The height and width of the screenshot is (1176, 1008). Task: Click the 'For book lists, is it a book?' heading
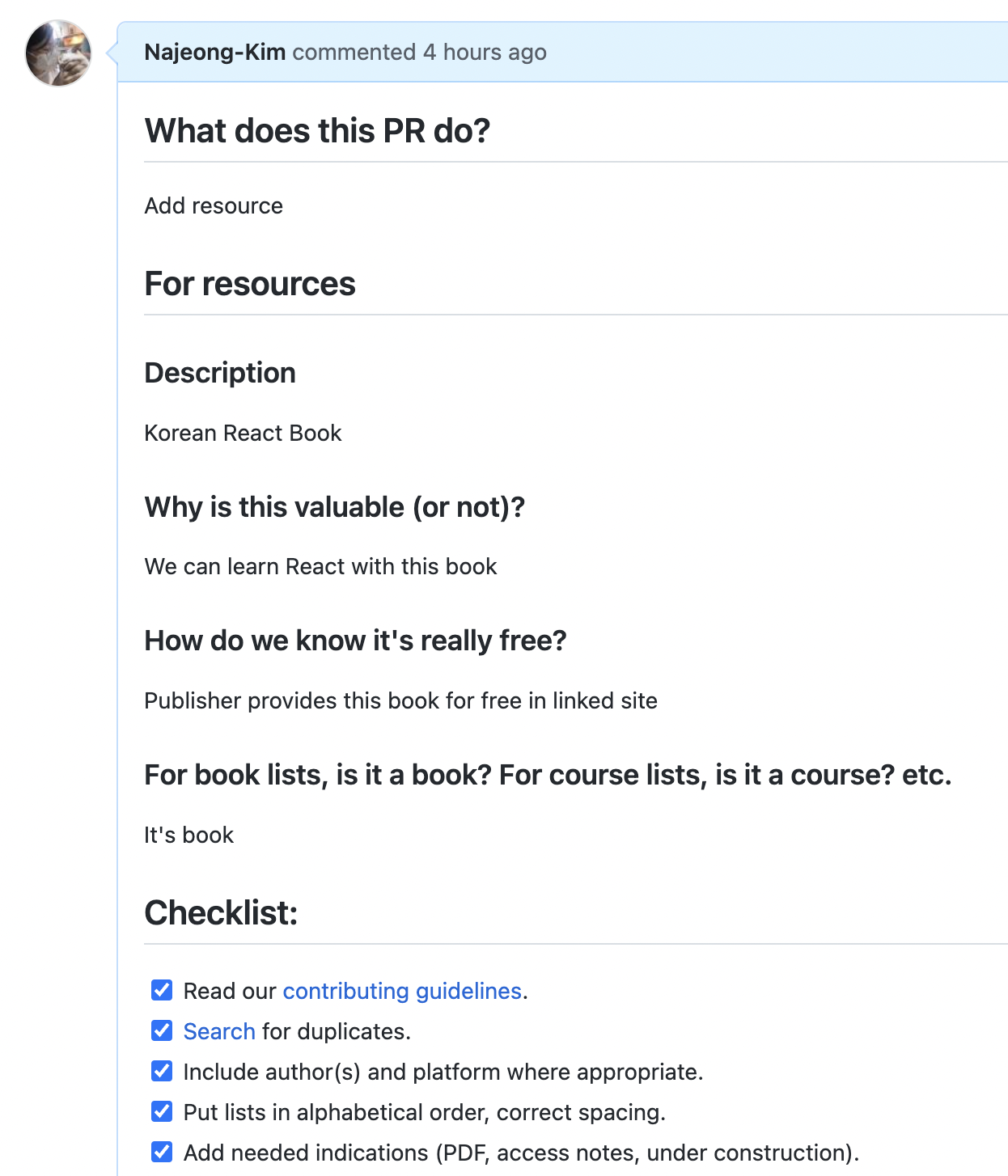(548, 775)
